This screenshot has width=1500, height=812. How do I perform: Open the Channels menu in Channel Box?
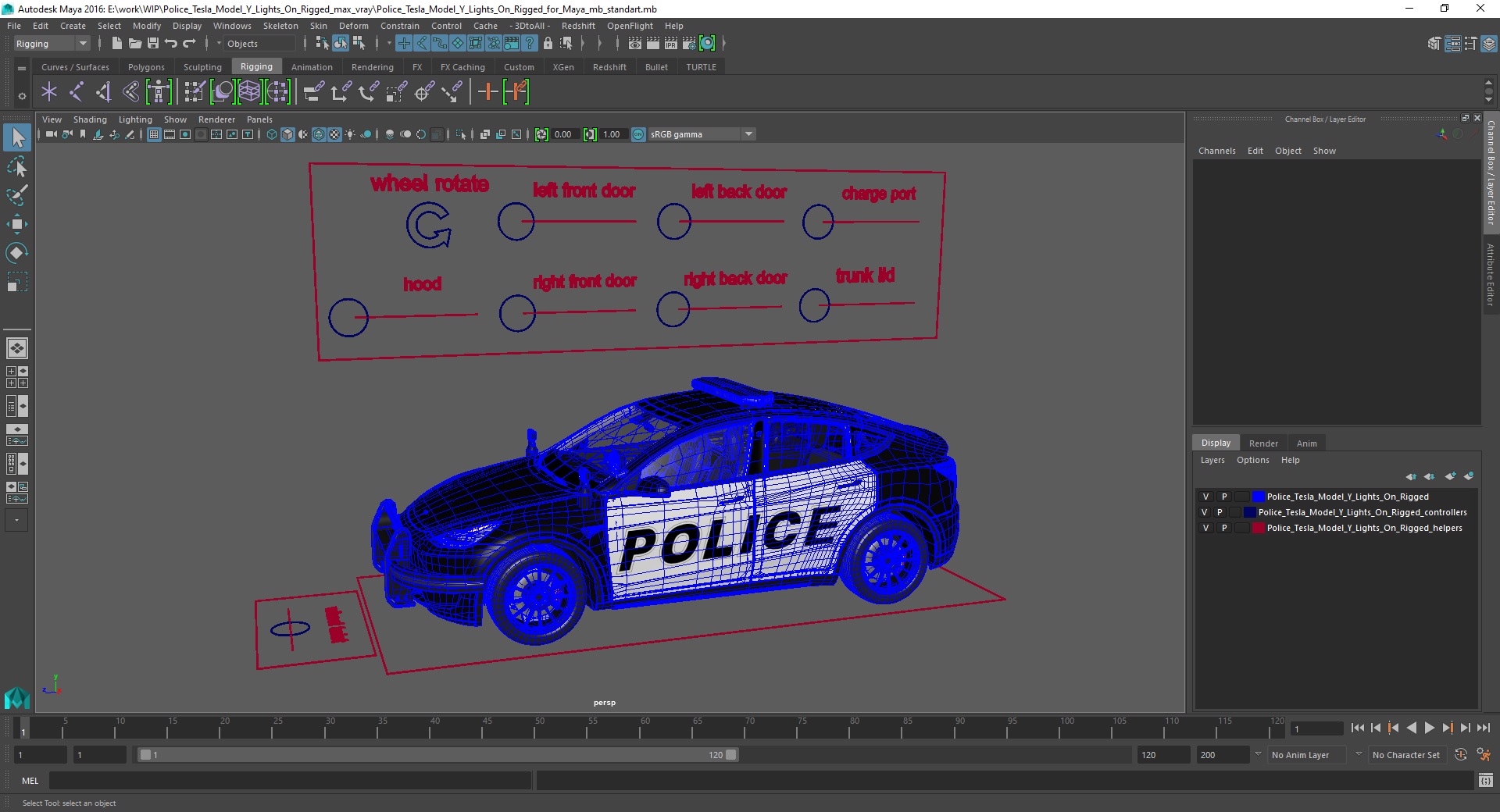(1217, 151)
